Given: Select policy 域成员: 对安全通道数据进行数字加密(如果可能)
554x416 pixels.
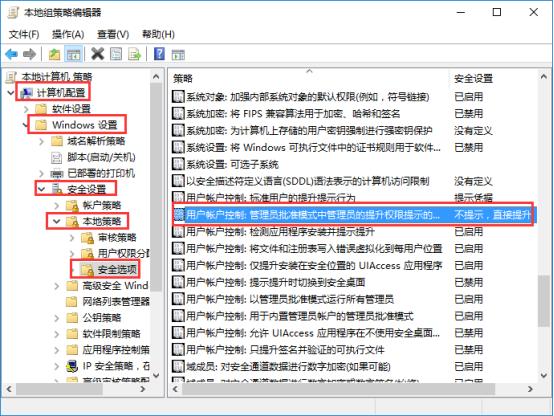Looking at the screenshot, I should (x=288, y=367).
